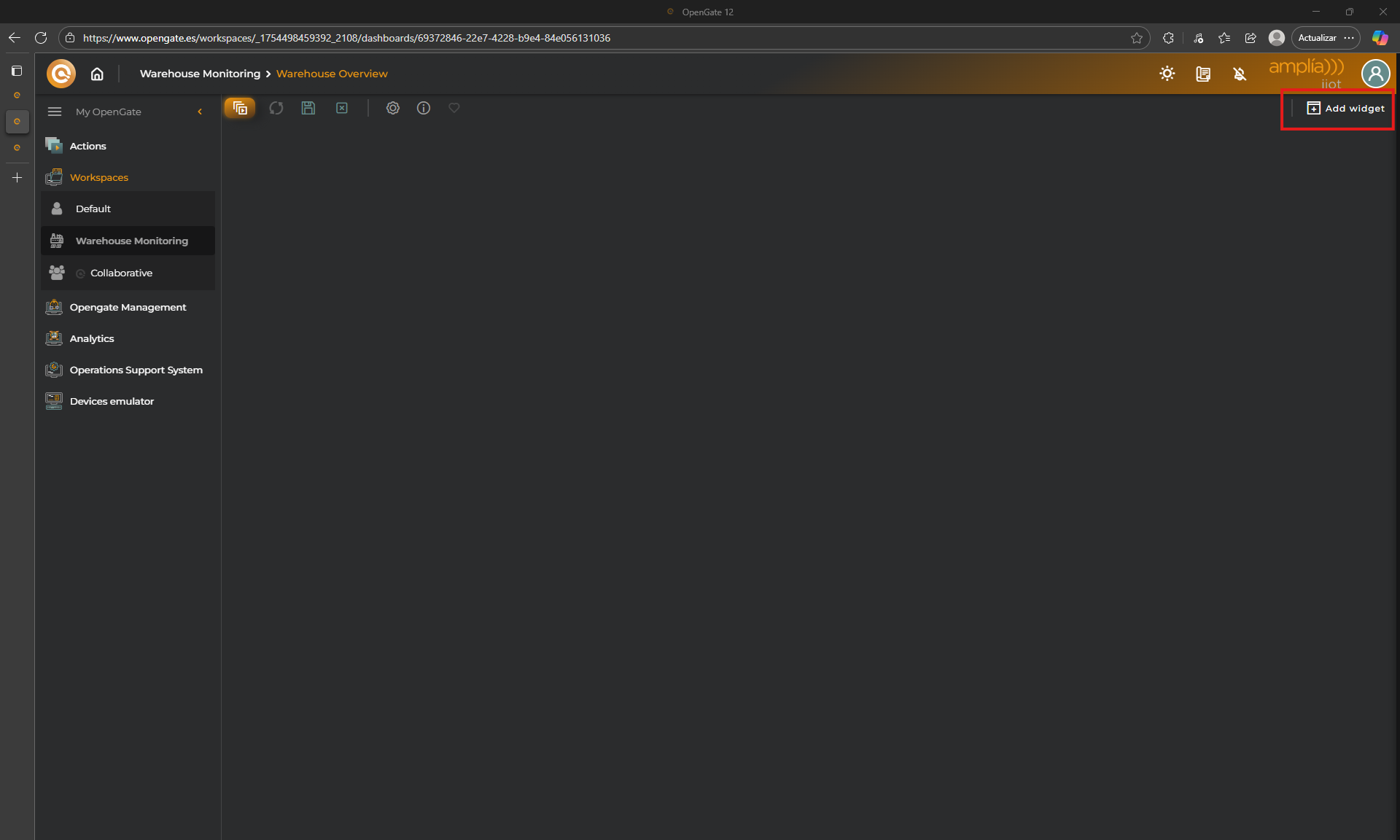Click the highlighted dashboard edit mode icon
Screen dimensions: 1400x840
(x=240, y=108)
